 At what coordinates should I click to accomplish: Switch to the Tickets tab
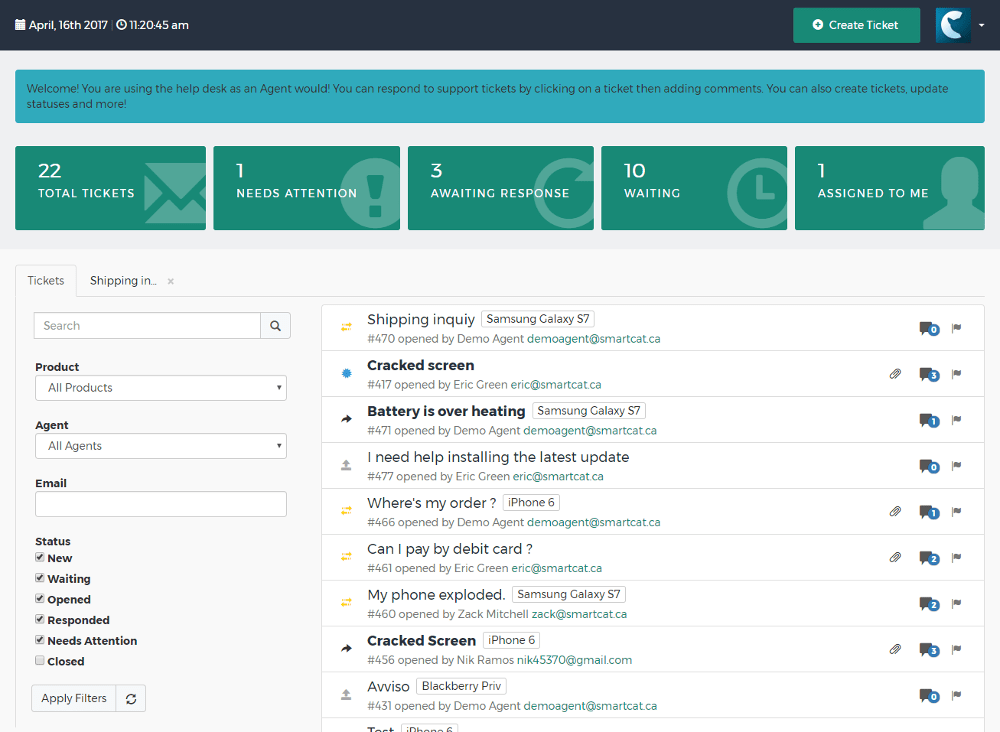[x=46, y=280]
